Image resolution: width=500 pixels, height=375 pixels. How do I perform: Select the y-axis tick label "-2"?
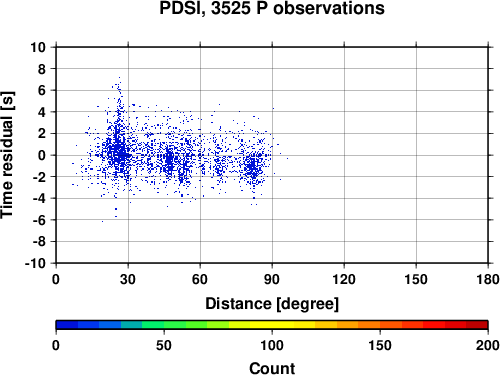39,177
